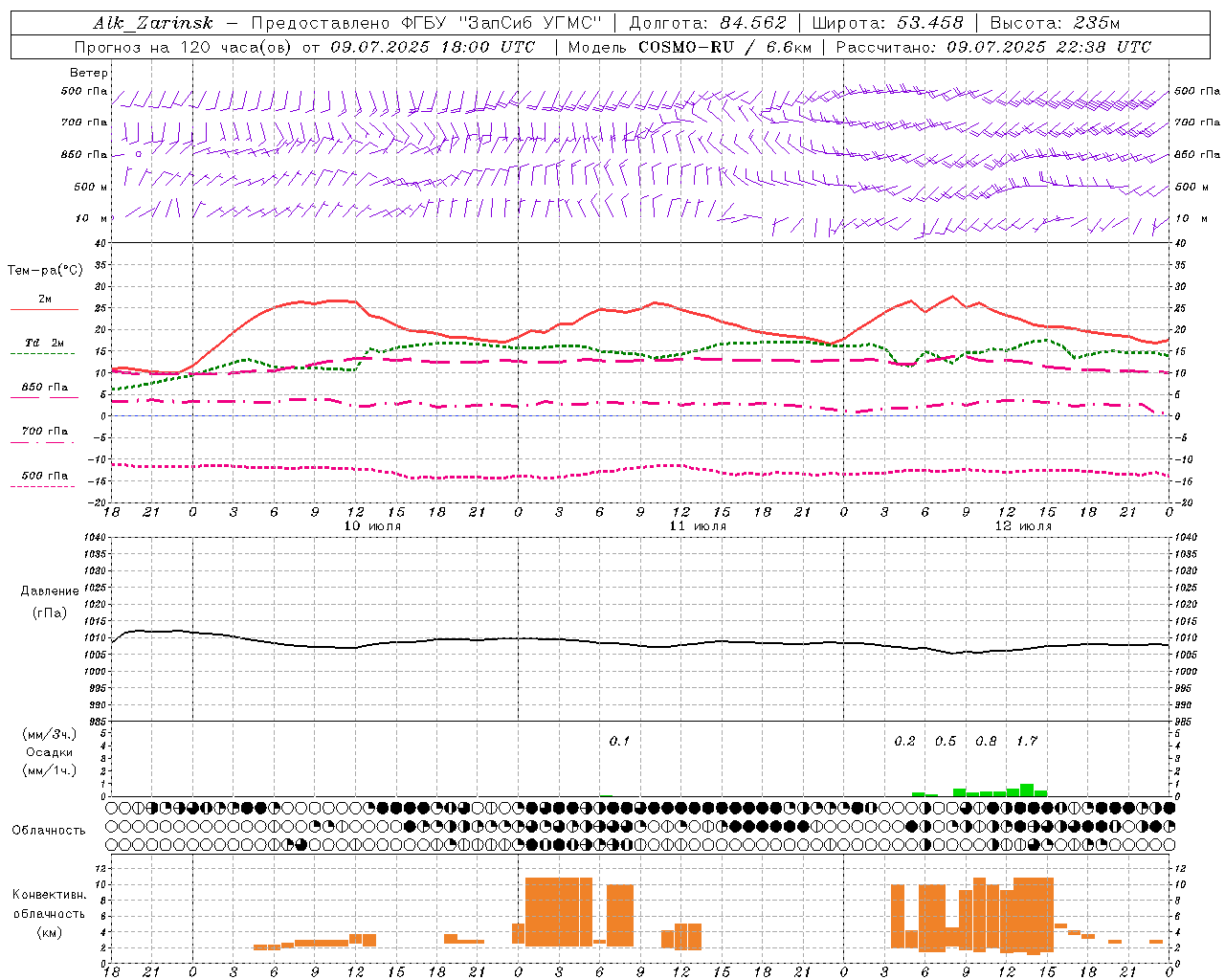Click the 40 tick on left temperature axis

100,243
